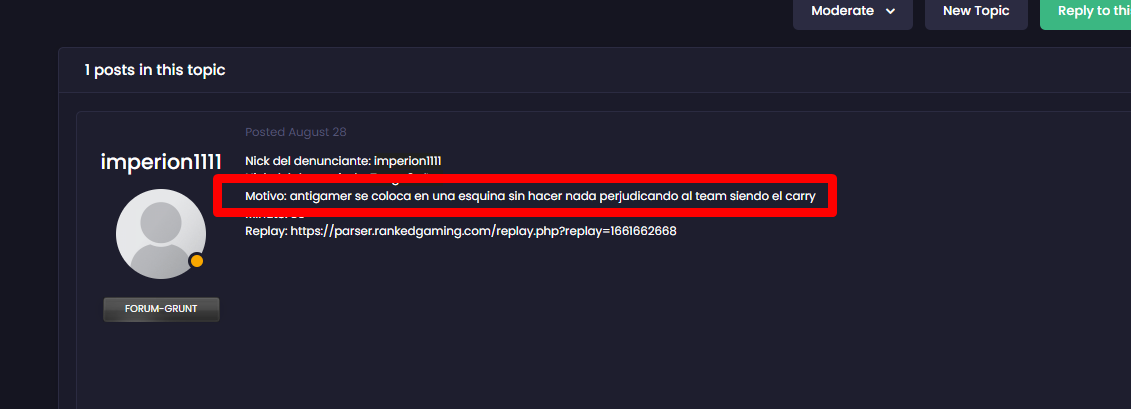Image resolution: width=1131 pixels, height=409 pixels.
Task: Click the 'Nick del denunciante' line
Action: coord(343,161)
